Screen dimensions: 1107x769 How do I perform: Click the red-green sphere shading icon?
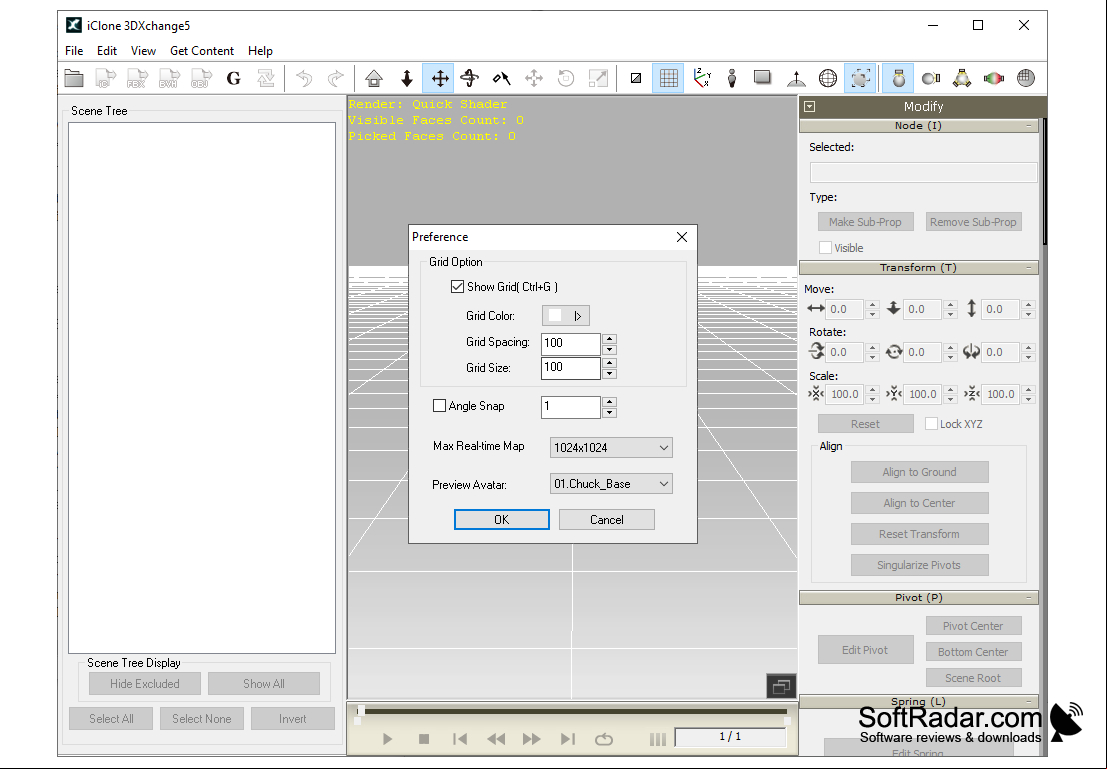point(994,78)
